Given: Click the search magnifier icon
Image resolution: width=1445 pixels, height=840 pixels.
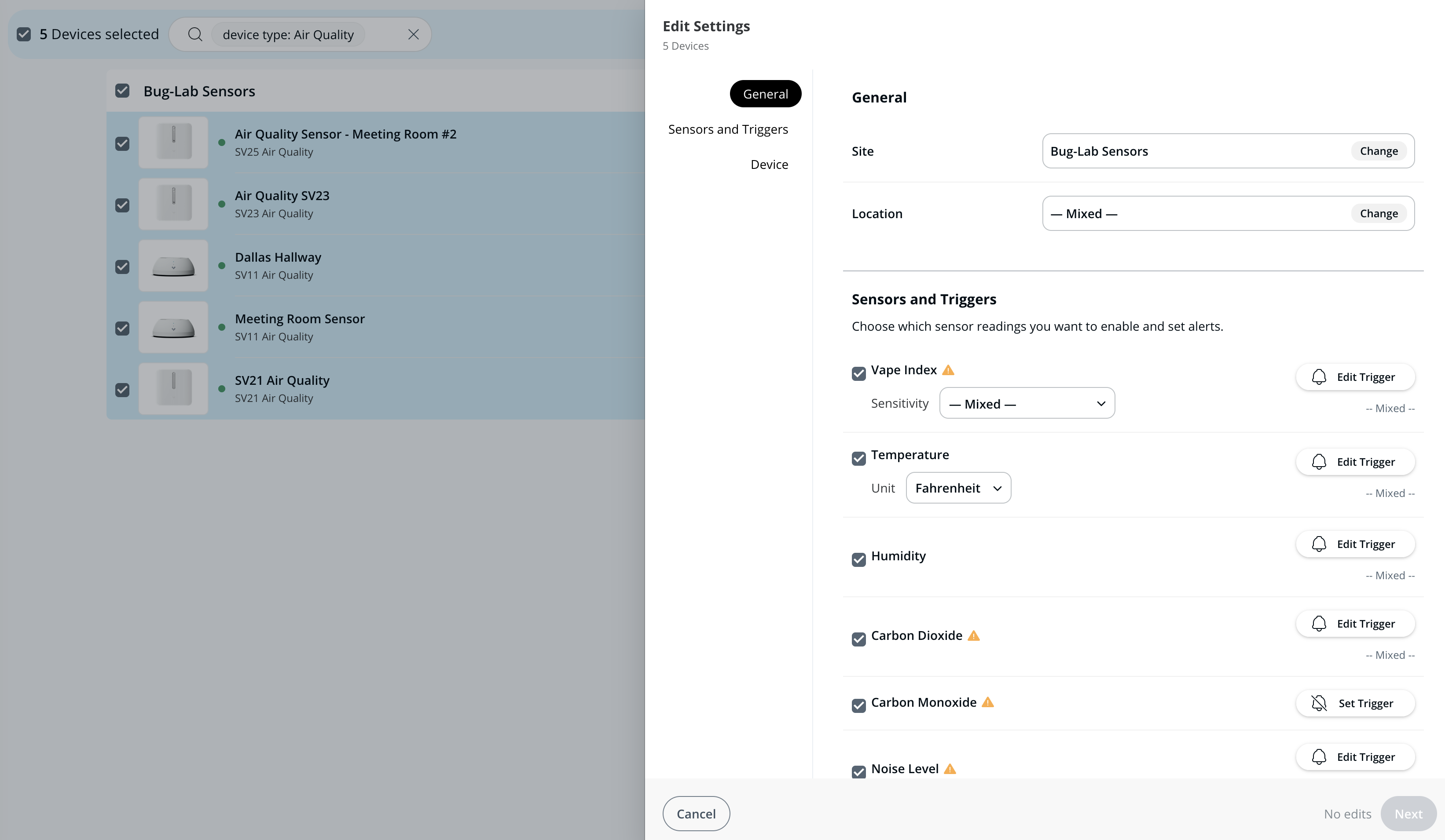Looking at the screenshot, I should (195, 34).
